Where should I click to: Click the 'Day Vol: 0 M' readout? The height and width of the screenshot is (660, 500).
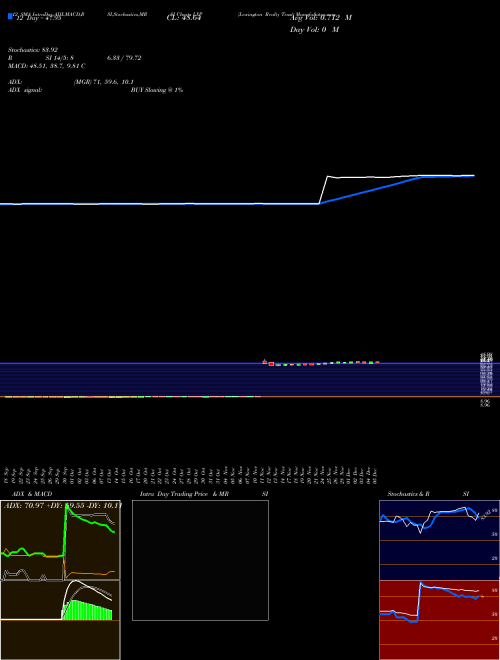(x=314, y=30)
